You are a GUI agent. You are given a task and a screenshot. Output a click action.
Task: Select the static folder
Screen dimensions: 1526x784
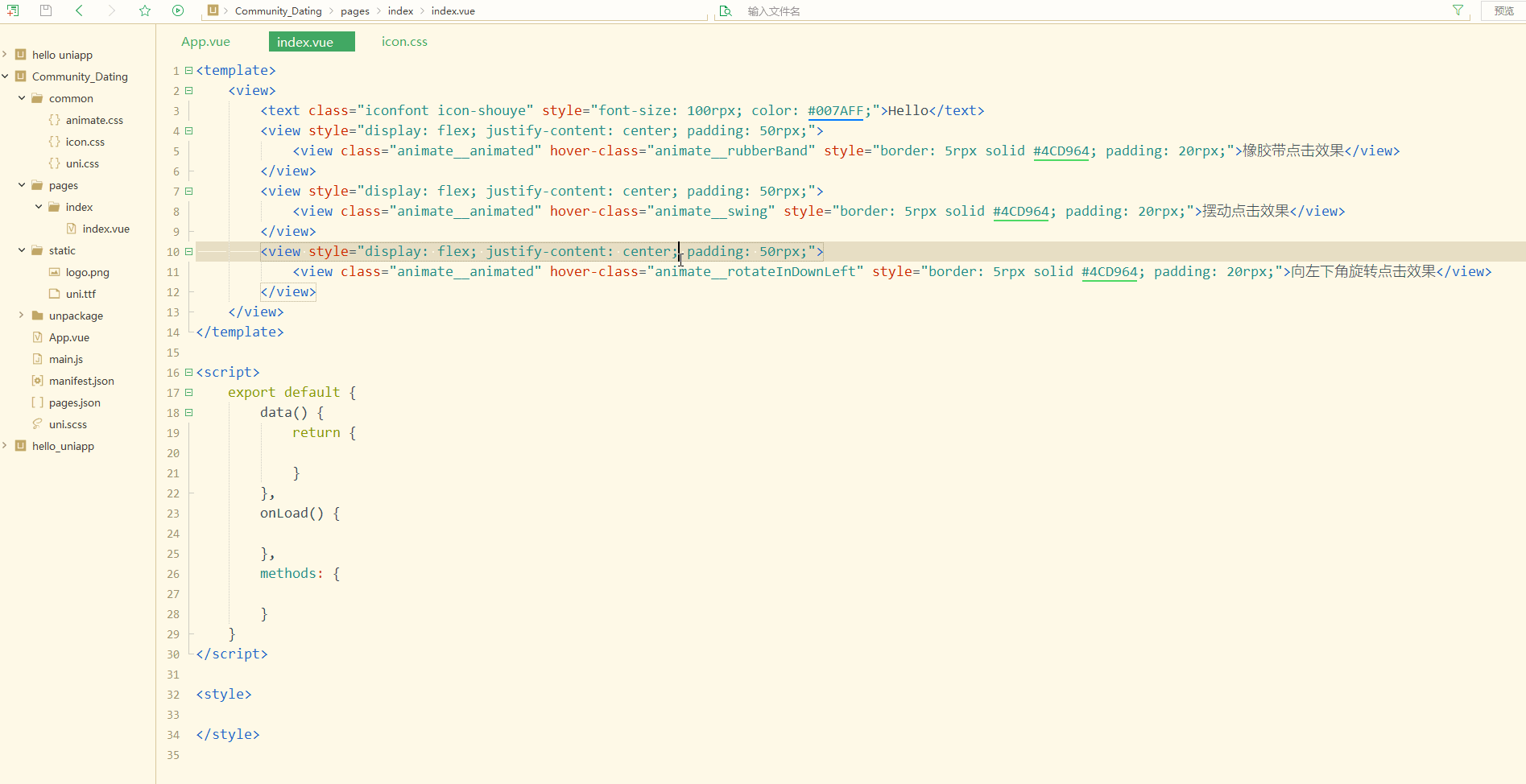click(62, 250)
